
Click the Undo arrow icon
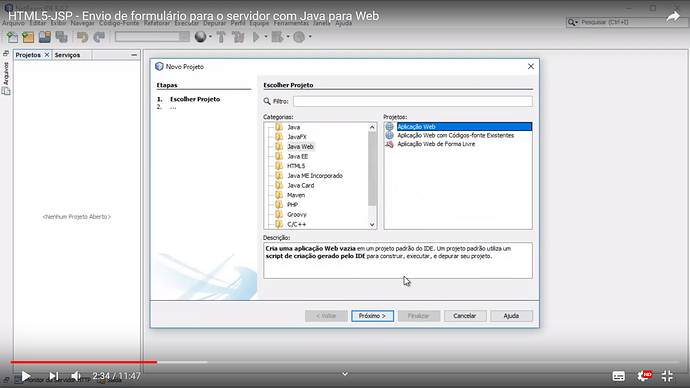82,37
